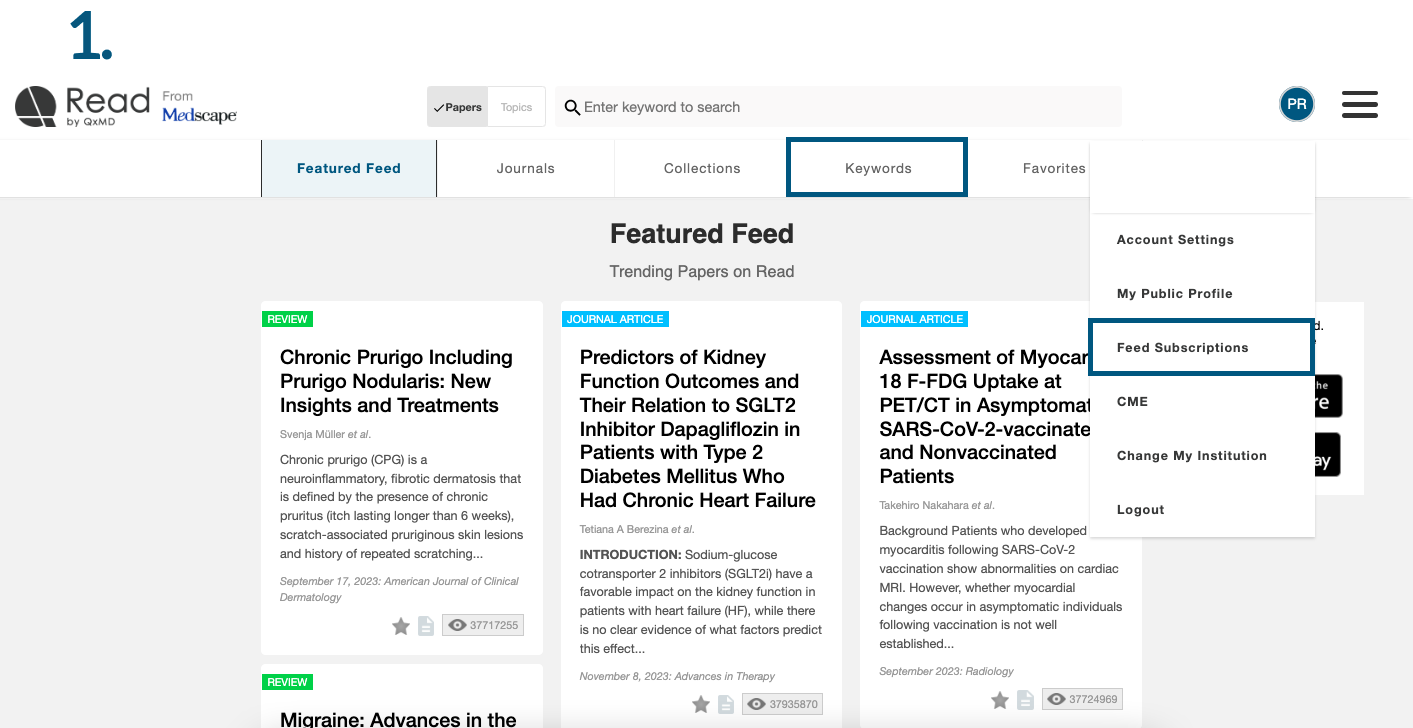Star the Myocardial FDG uptake paper
1413x728 pixels.
click(x=1000, y=700)
